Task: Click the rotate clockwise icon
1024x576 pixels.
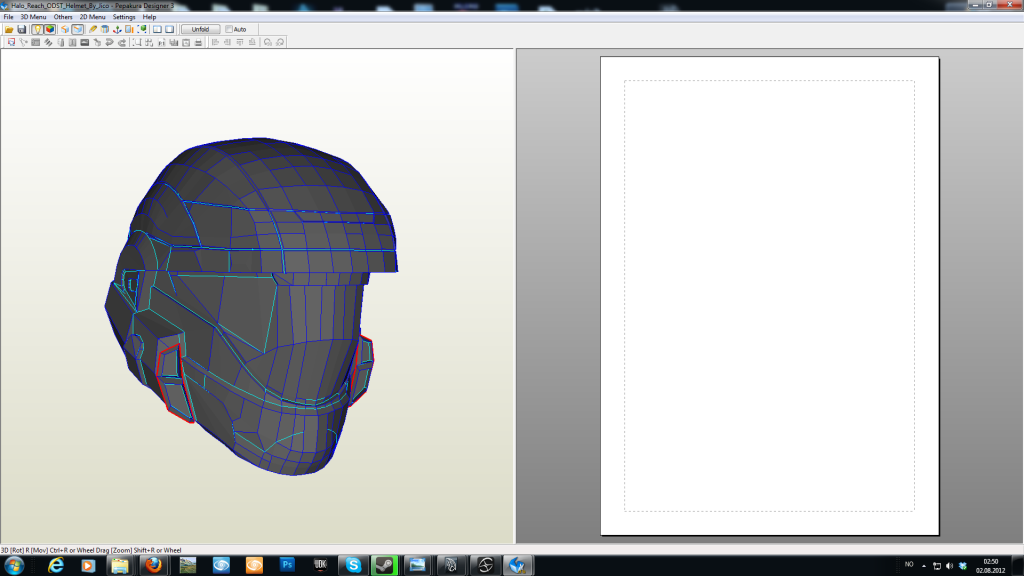Action: click(280, 42)
